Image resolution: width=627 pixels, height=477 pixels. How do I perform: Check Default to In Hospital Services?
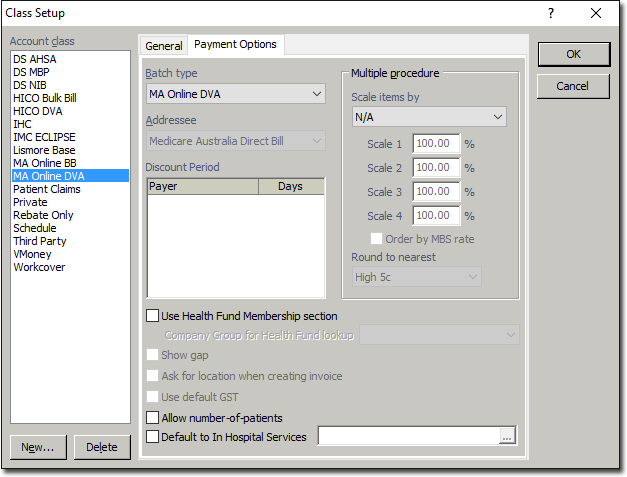153,436
